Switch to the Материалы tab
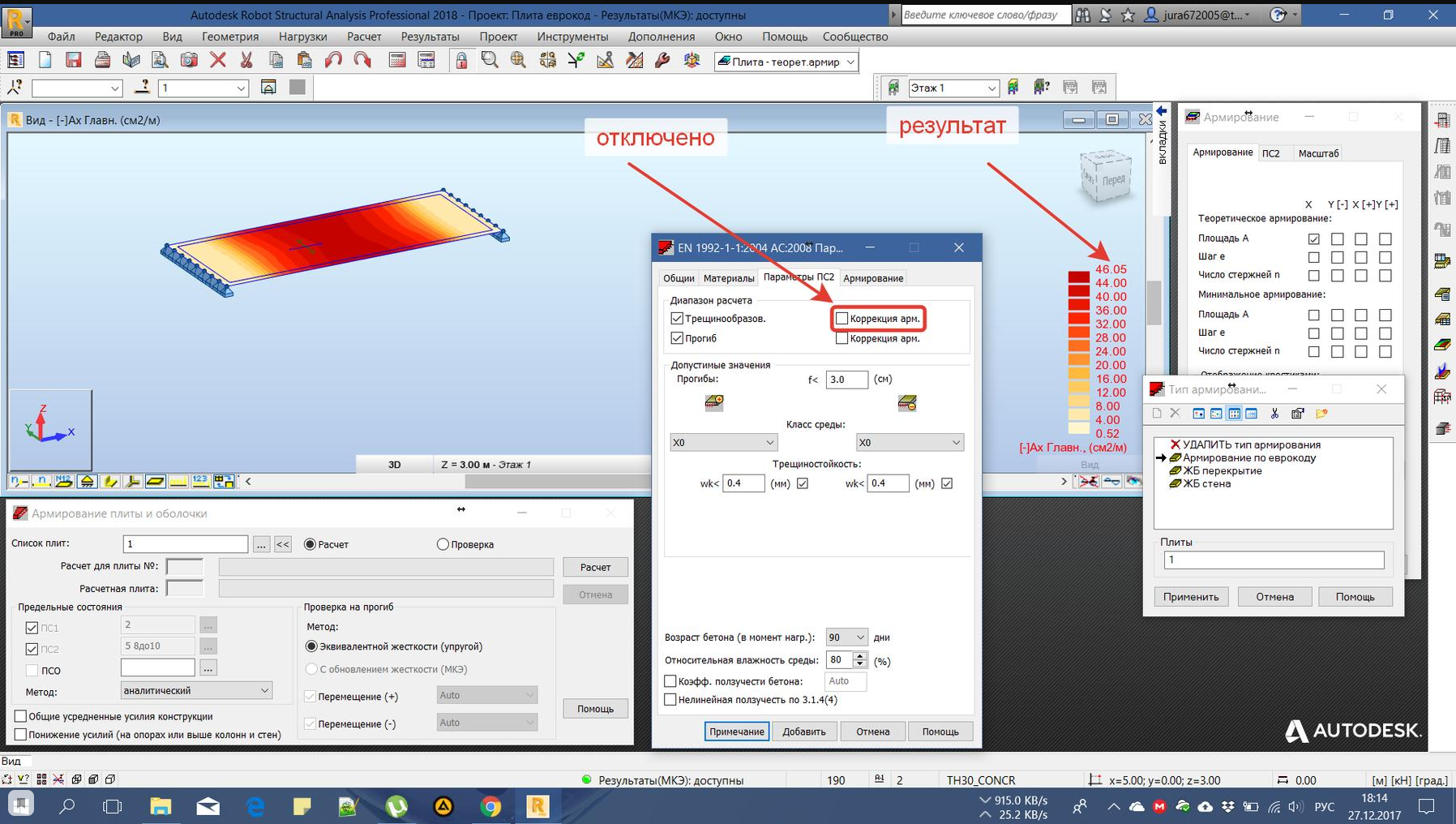 point(728,278)
